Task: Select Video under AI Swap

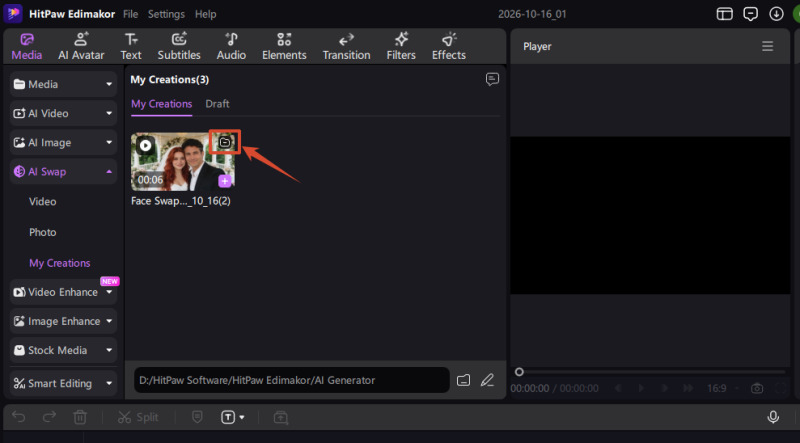Action: pyautogui.click(x=43, y=202)
